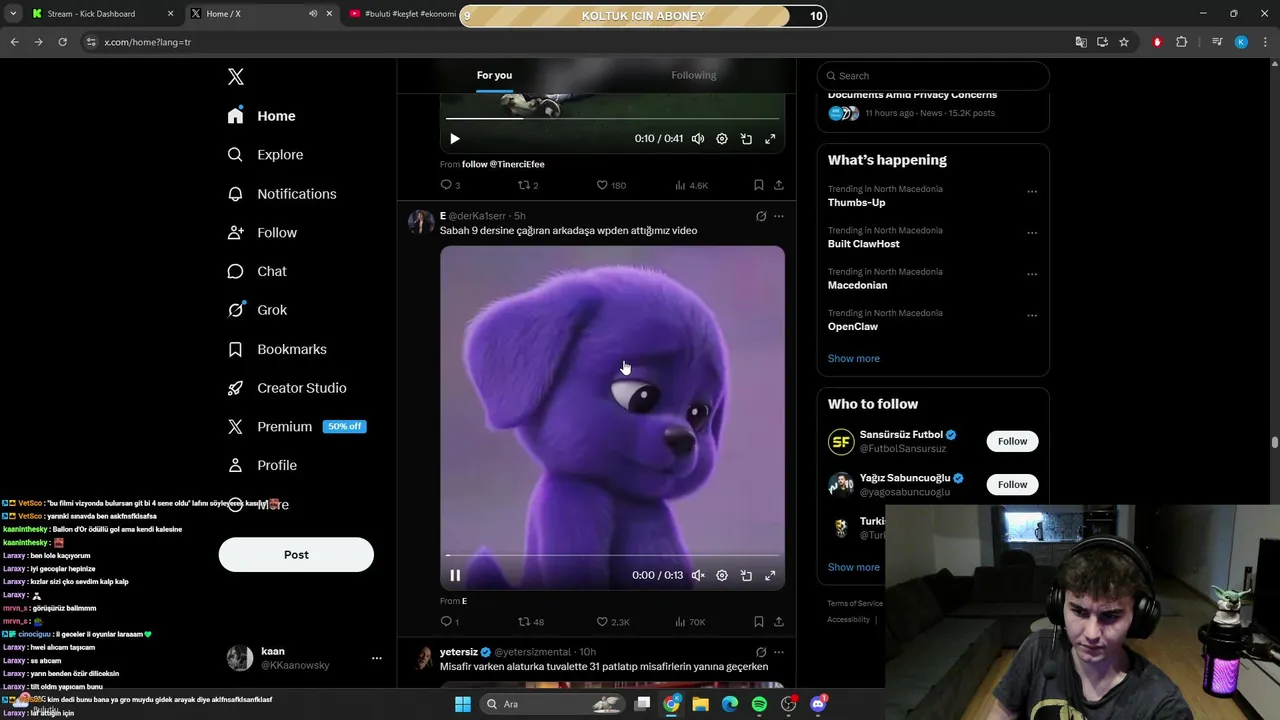Open Premium with 50% off badge
The image size is (1280, 720).
[296, 426]
